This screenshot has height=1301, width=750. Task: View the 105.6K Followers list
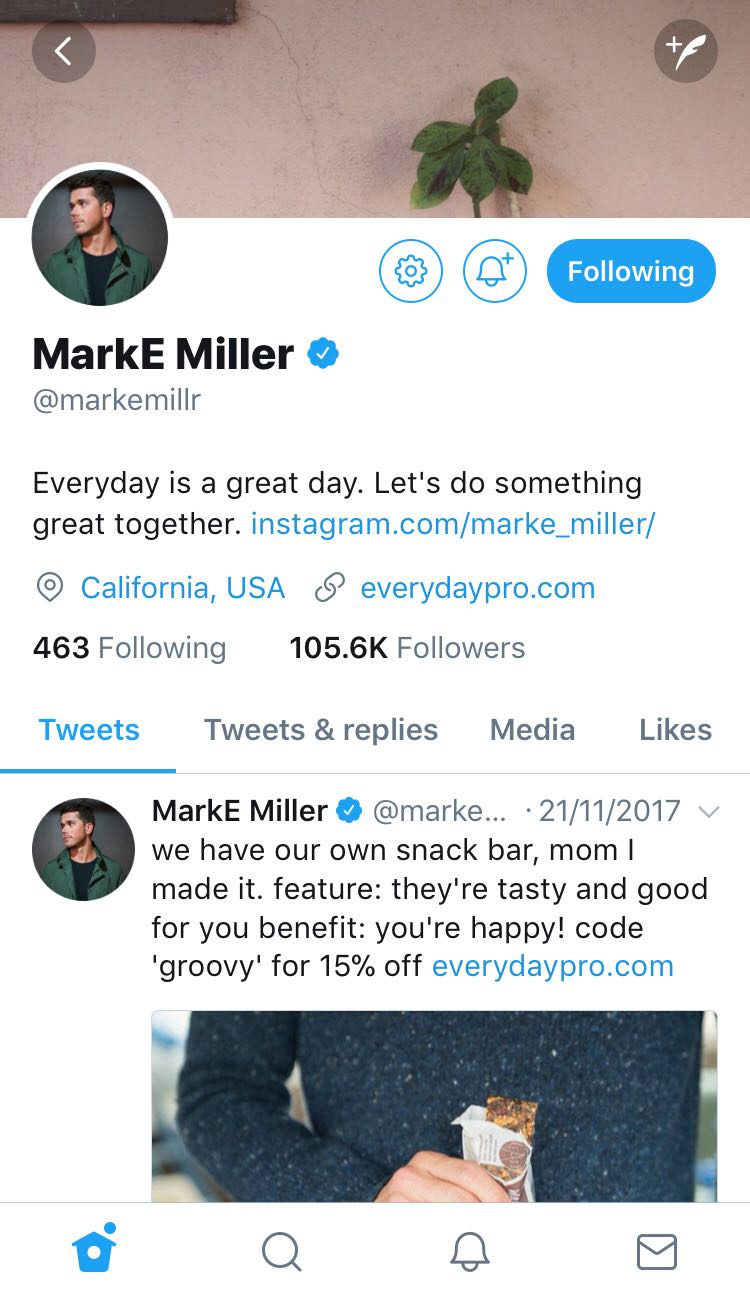pyautogui.click(x=407, y=648)
